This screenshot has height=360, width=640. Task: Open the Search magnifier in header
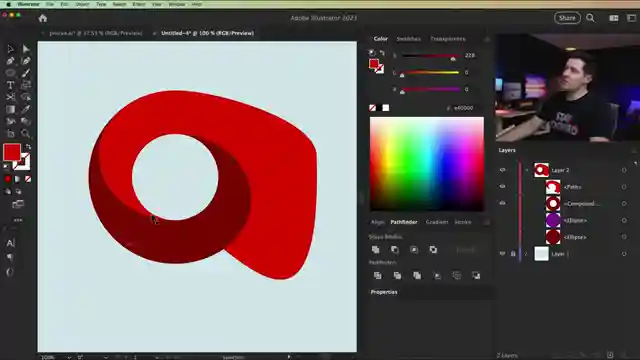click(x=590, y=18)
